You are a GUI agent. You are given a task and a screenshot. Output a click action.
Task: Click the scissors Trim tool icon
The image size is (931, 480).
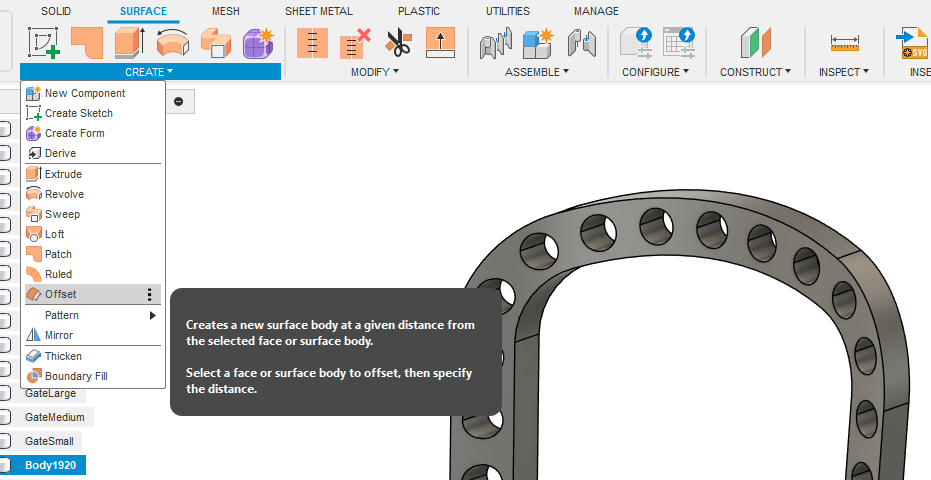point(398,42)
